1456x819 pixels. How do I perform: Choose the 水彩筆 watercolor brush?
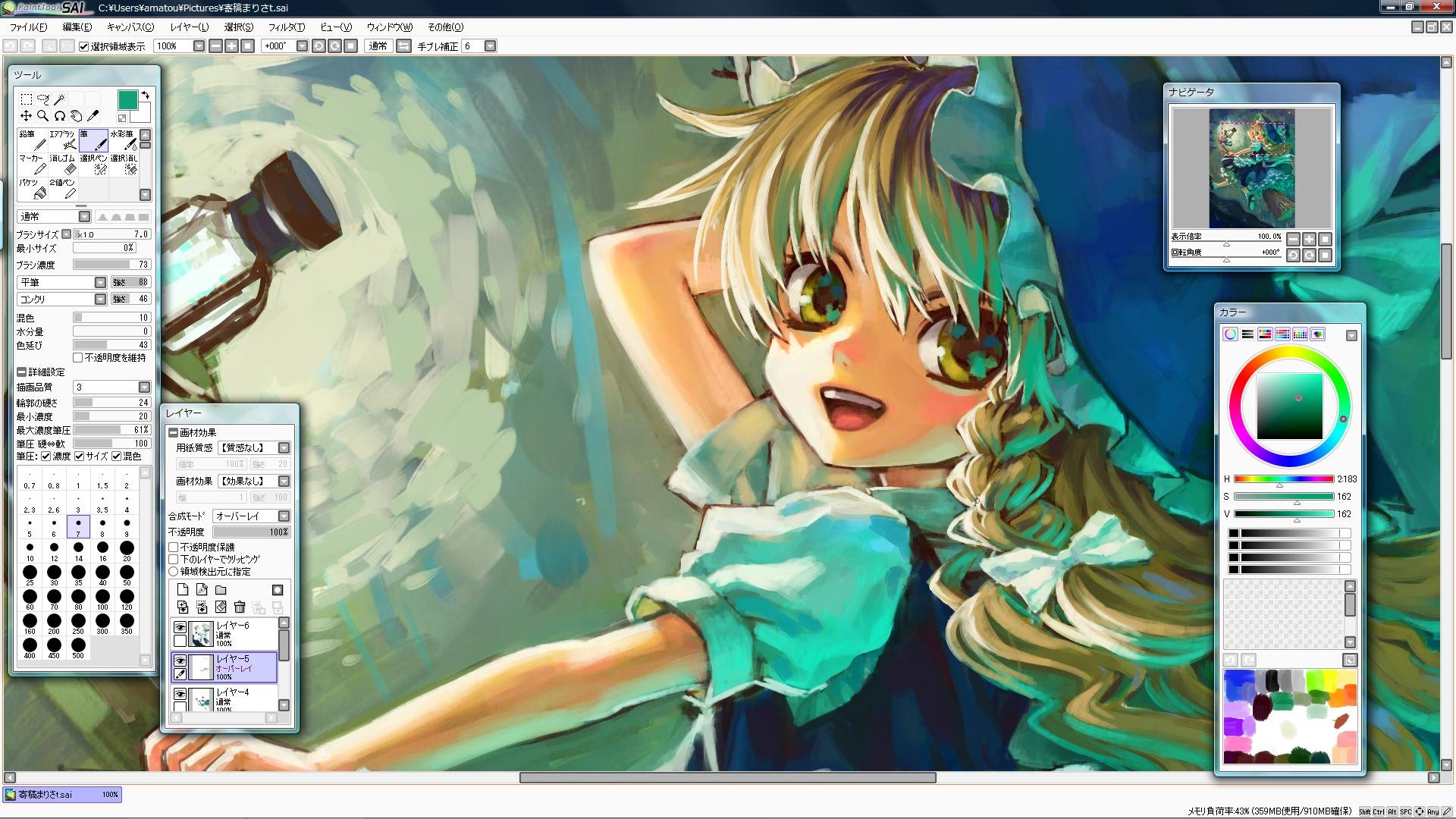[123, 140]
